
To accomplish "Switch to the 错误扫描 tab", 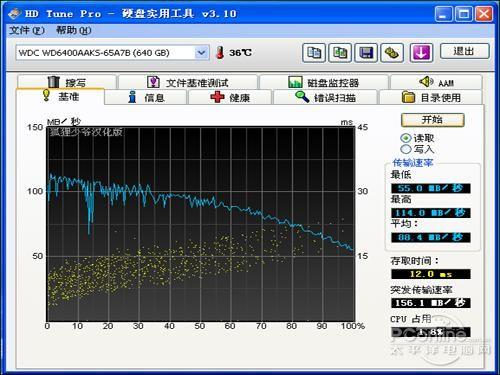I will click(325, 97).
